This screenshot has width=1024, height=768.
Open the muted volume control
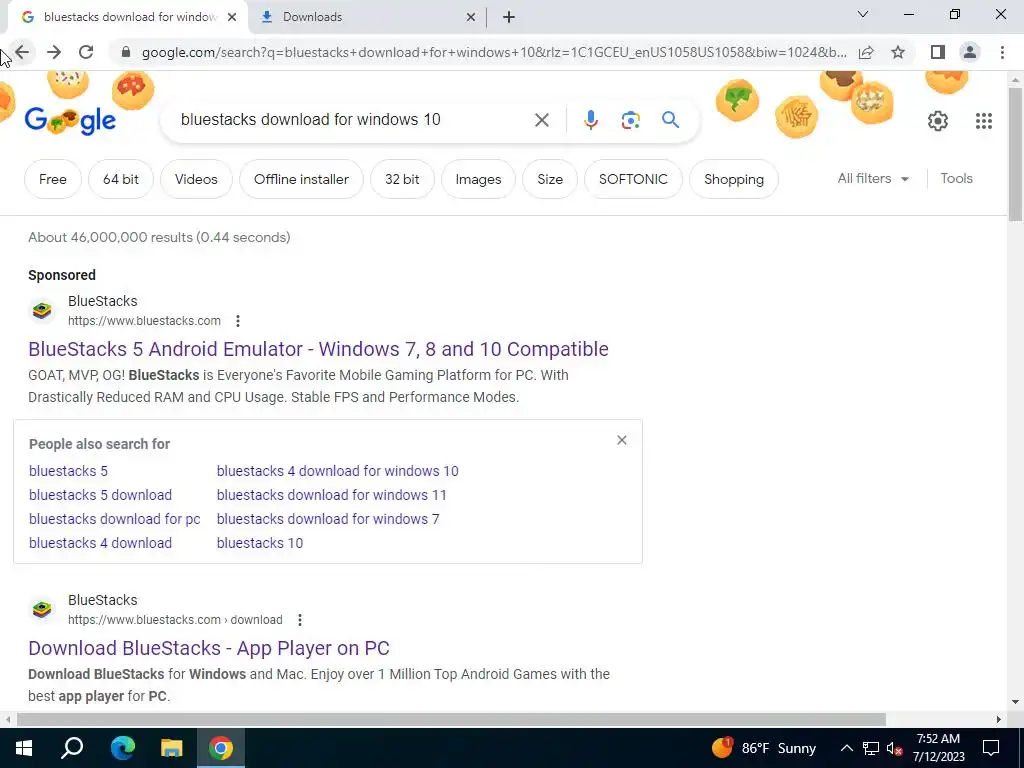(894, 748)
